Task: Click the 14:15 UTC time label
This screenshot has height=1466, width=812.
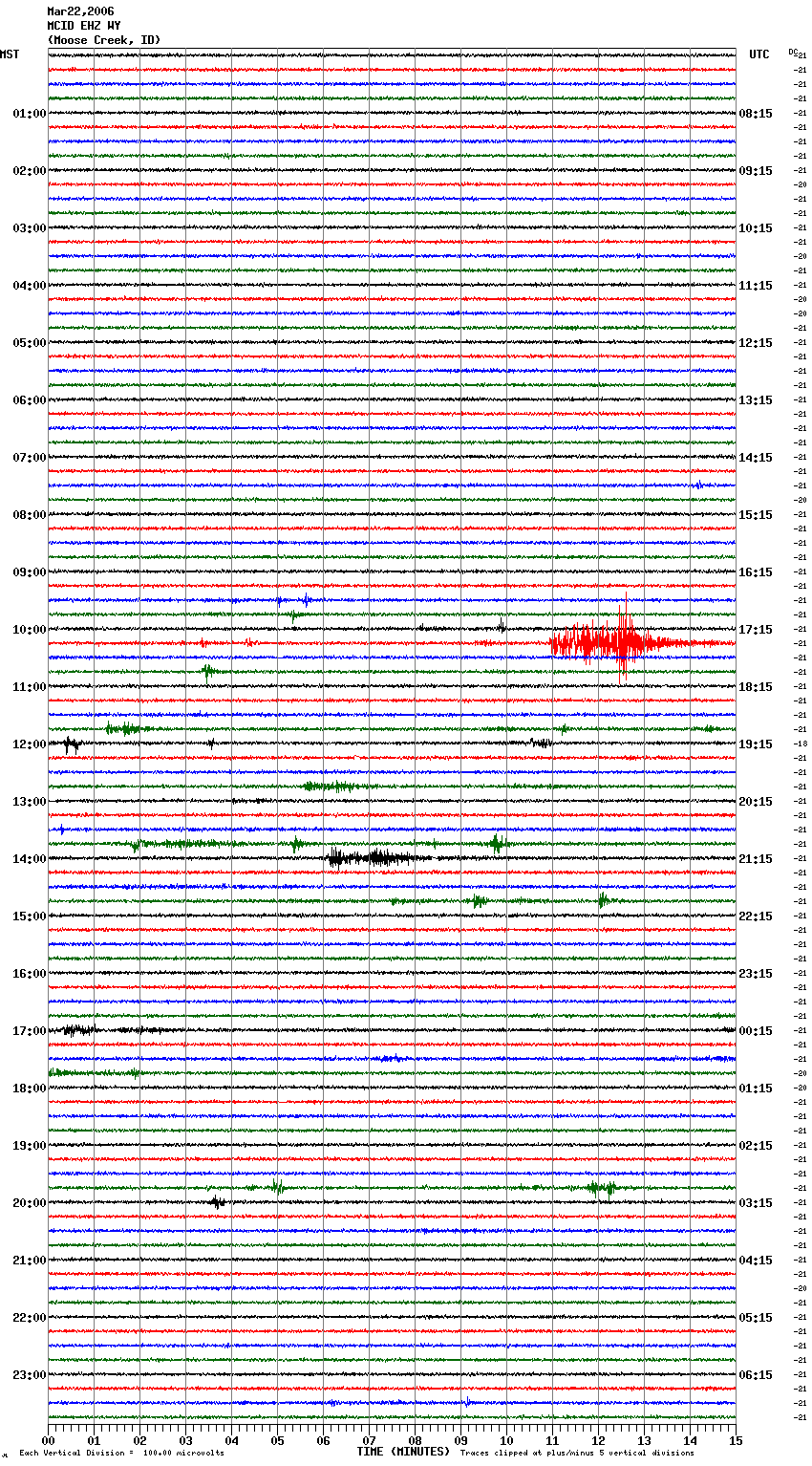Action: coord(756,458)
